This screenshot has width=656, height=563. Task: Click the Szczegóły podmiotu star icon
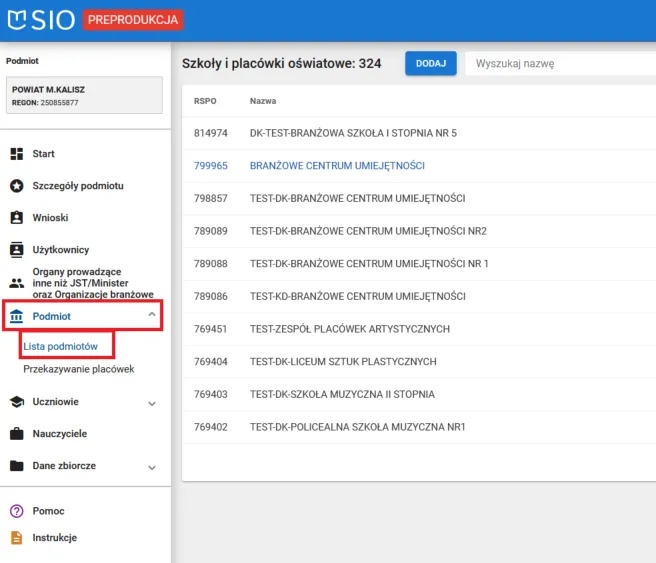pyautogui.click(x=16, y=186)
